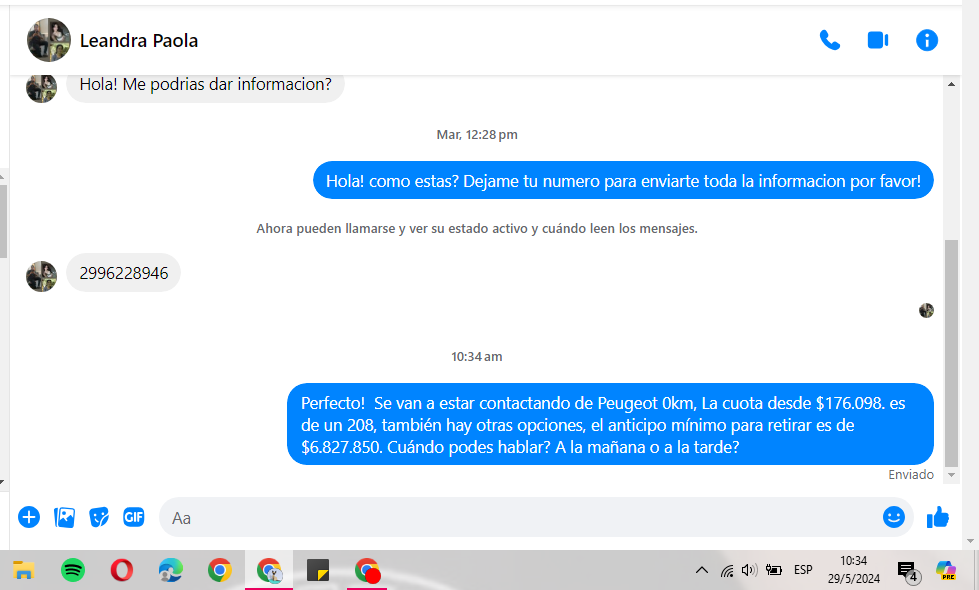Choose a sticker to send
The image size is (979, 590).
[x=99, y=517]
